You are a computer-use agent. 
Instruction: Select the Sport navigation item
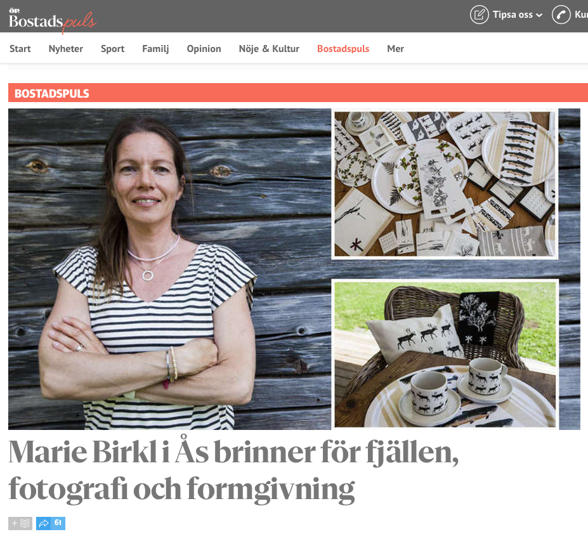pos(112,49)
